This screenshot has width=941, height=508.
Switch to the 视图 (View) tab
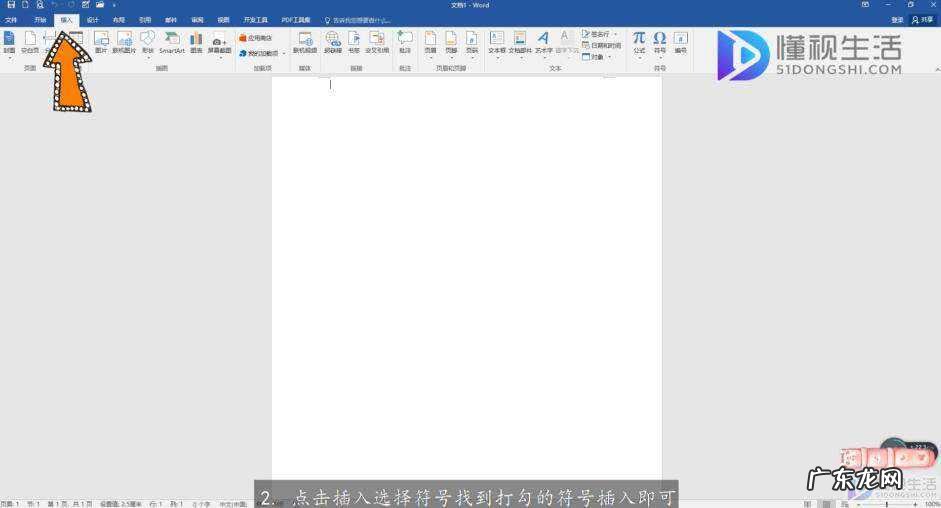point(223,20)
